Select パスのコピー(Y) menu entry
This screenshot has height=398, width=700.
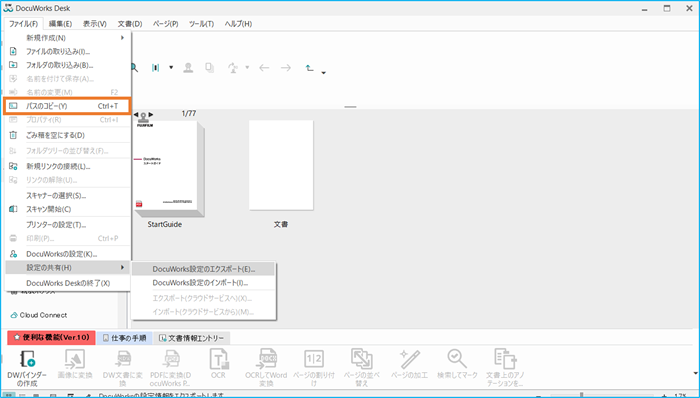[x=67, y=106]
